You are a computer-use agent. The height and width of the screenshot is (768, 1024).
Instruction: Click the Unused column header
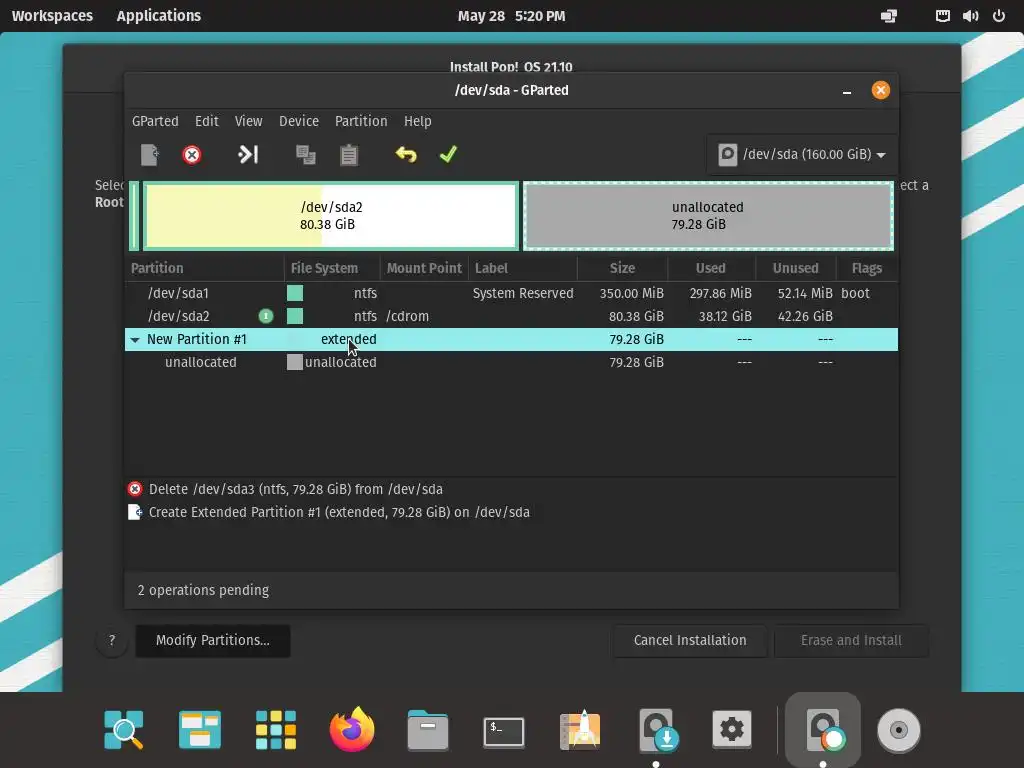coord(795,268)
